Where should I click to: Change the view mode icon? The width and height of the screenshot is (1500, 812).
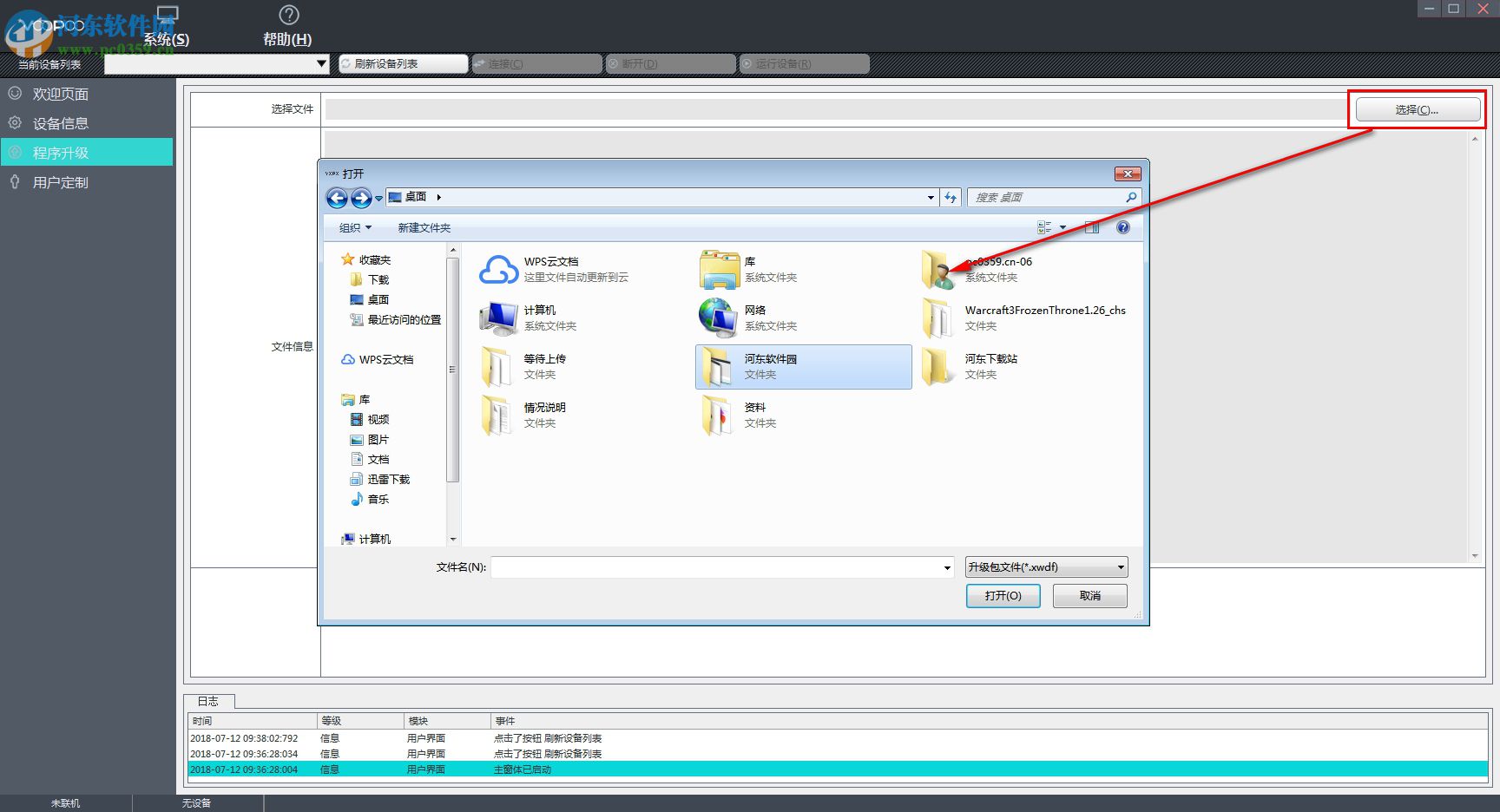coord(1044,227)
